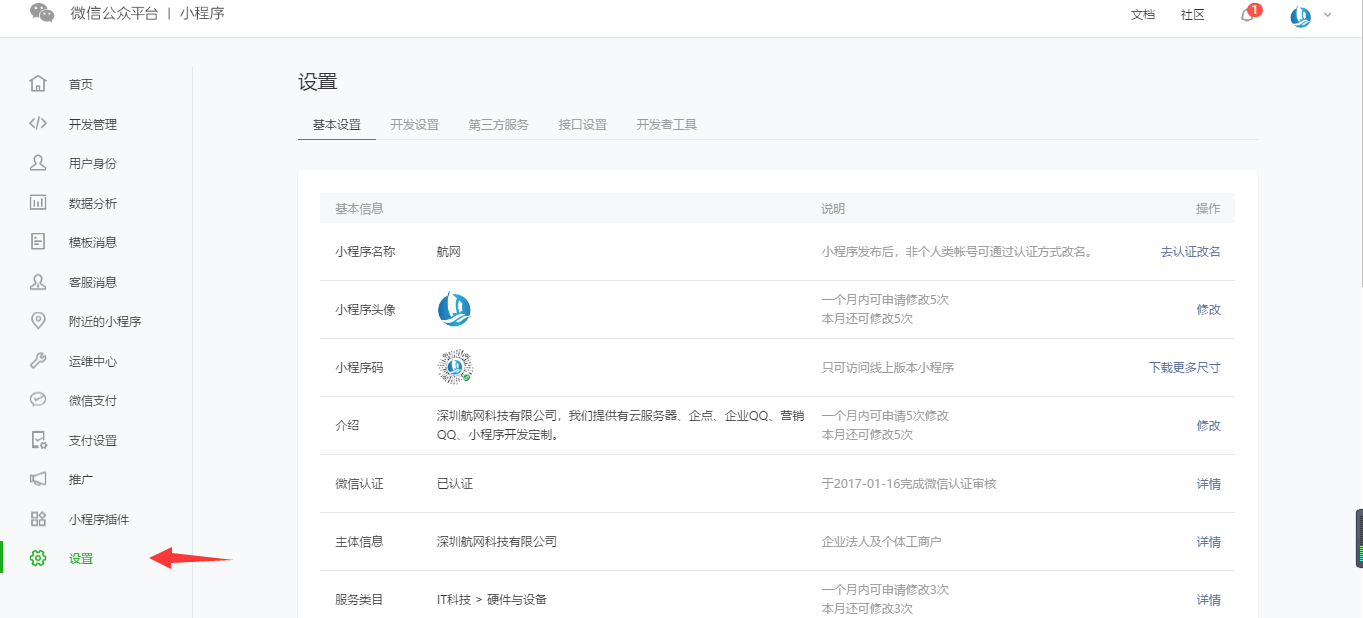The image size is (1363, 618).
Task: Open 小程序插件 in the sidebar
Action: pyautogui.click(x=99, y=519)
